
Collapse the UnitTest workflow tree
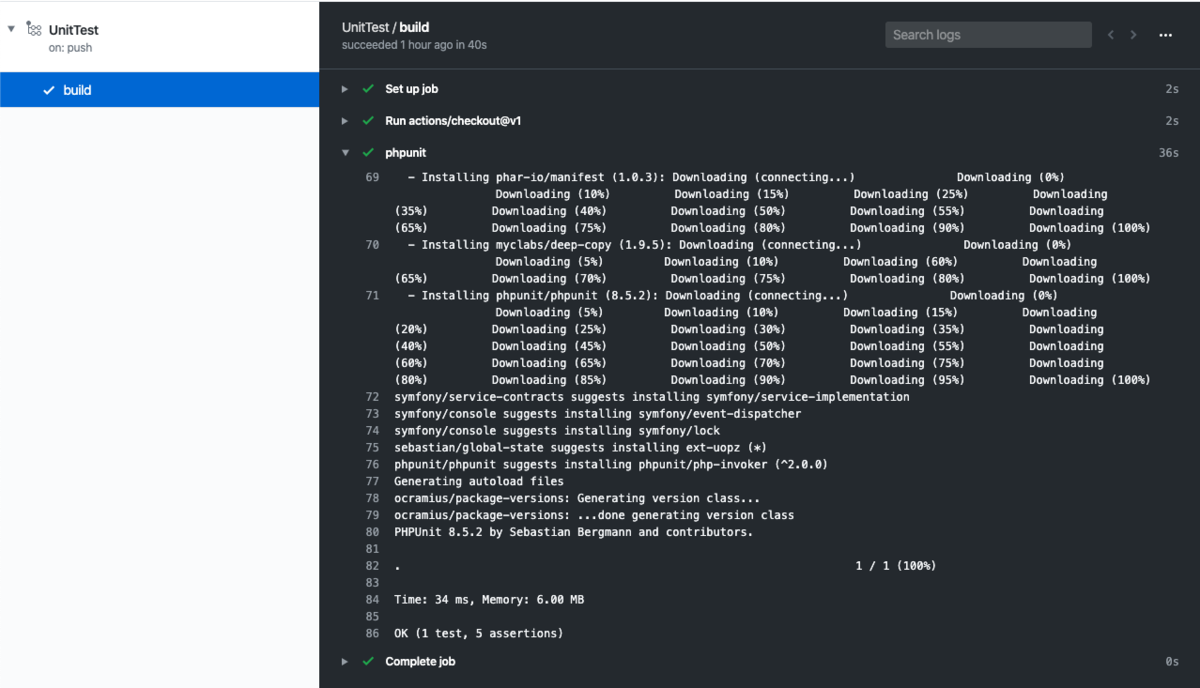11,30
